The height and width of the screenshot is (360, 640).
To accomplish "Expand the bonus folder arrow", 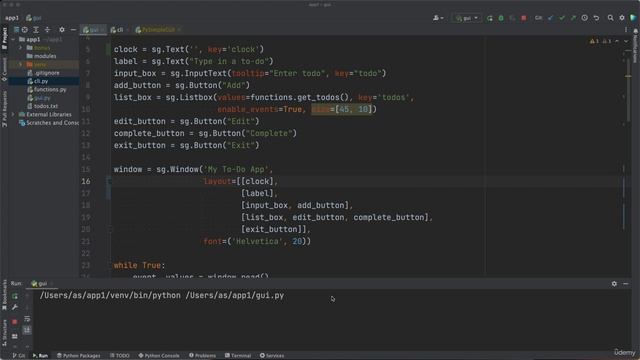I will (20, 48).
